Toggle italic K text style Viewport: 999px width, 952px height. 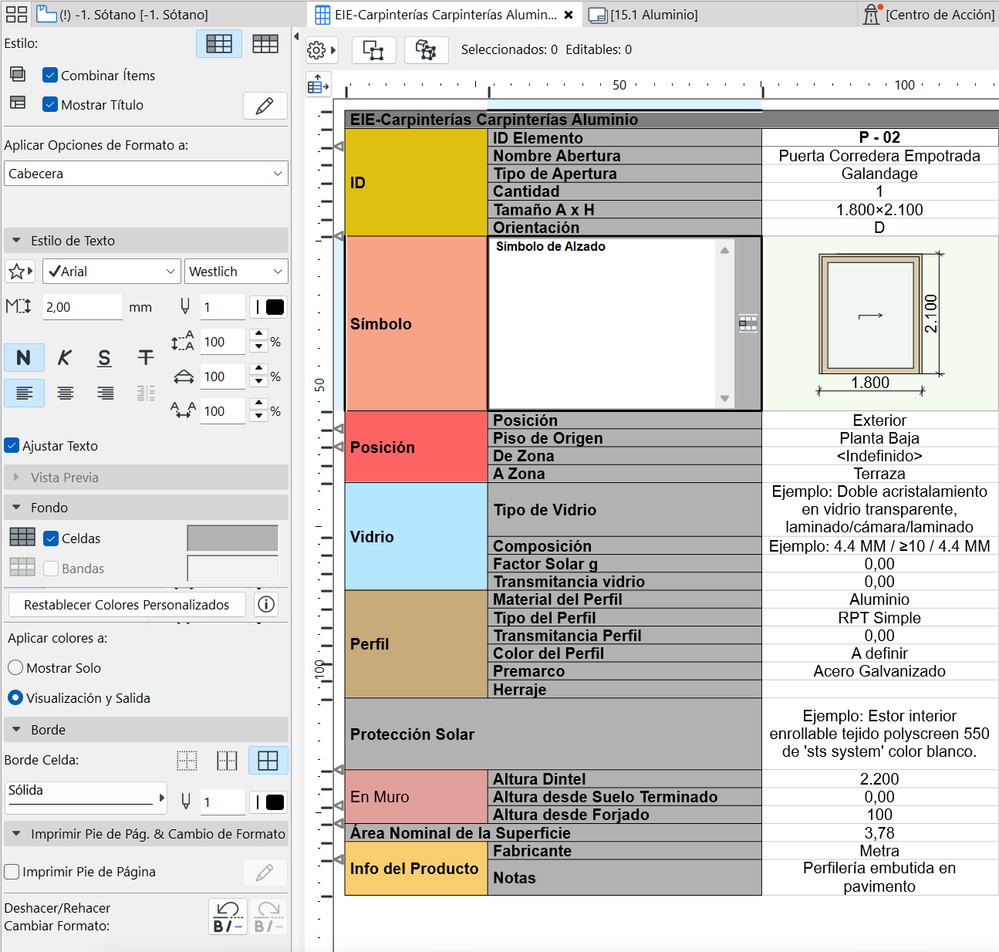65,358
